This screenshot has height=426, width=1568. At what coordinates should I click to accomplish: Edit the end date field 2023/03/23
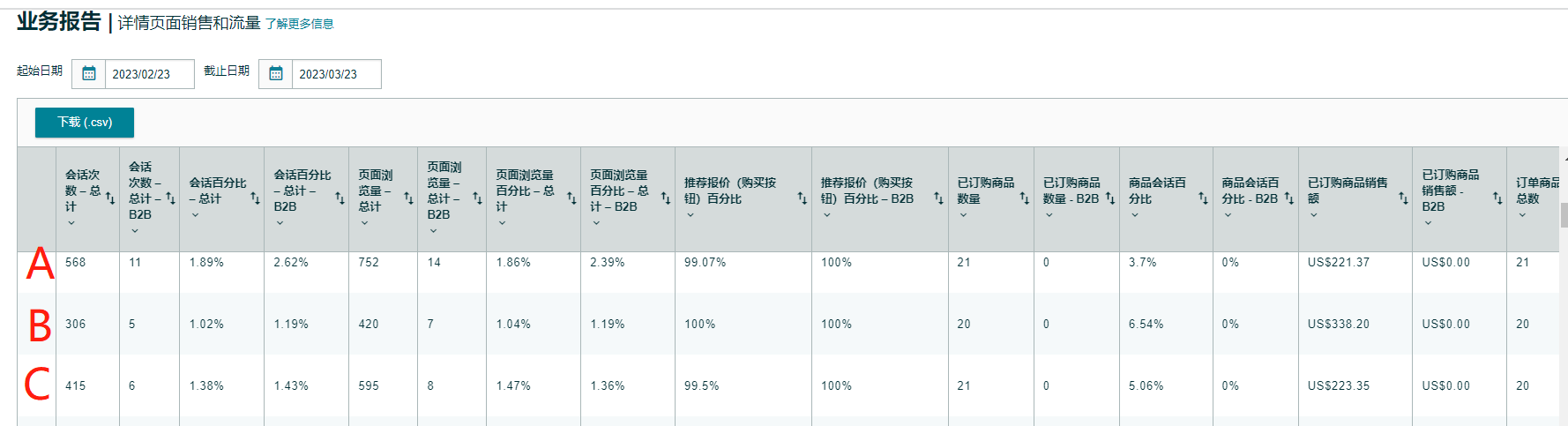[337, 74]
